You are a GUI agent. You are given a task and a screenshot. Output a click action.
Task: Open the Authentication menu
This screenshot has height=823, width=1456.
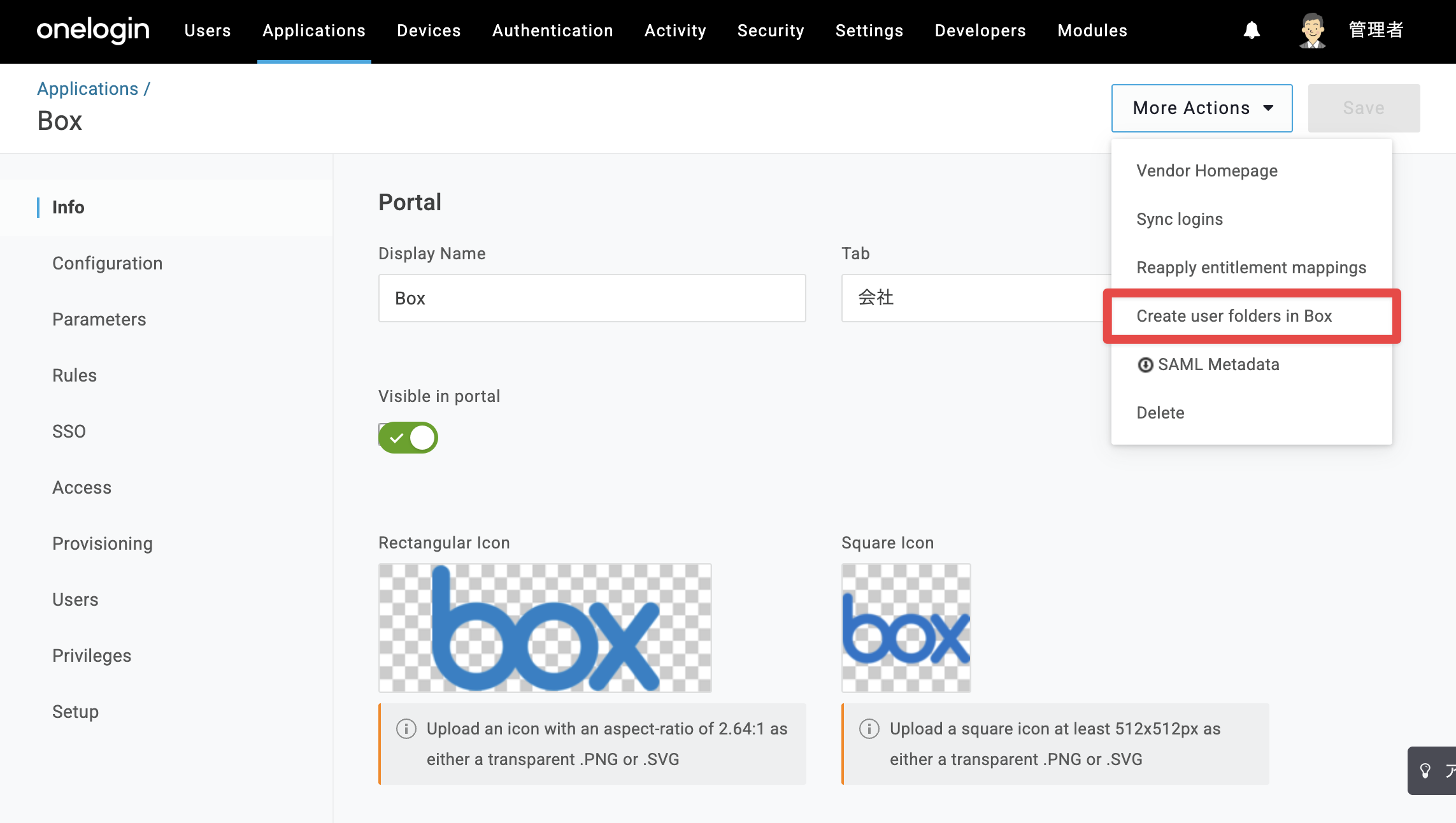[553, 31]
